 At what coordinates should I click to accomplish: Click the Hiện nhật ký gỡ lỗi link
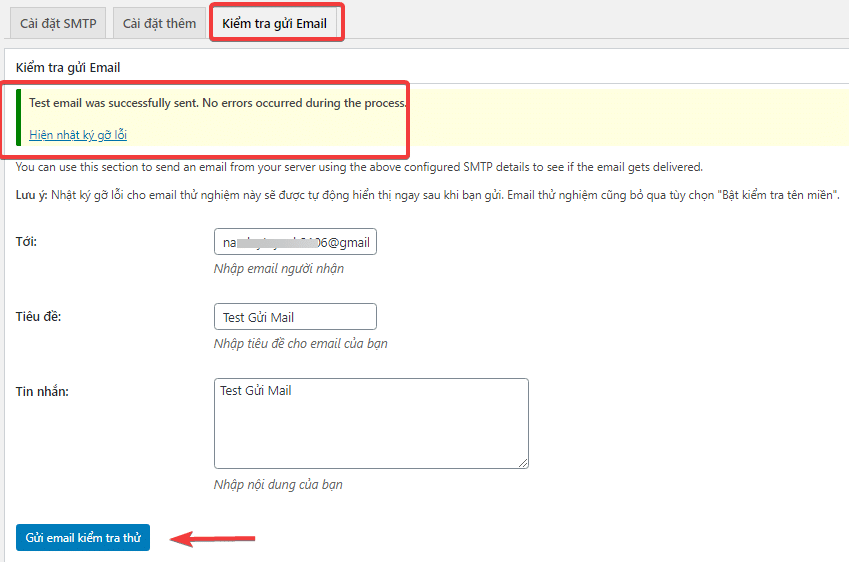tap(78, 135)
